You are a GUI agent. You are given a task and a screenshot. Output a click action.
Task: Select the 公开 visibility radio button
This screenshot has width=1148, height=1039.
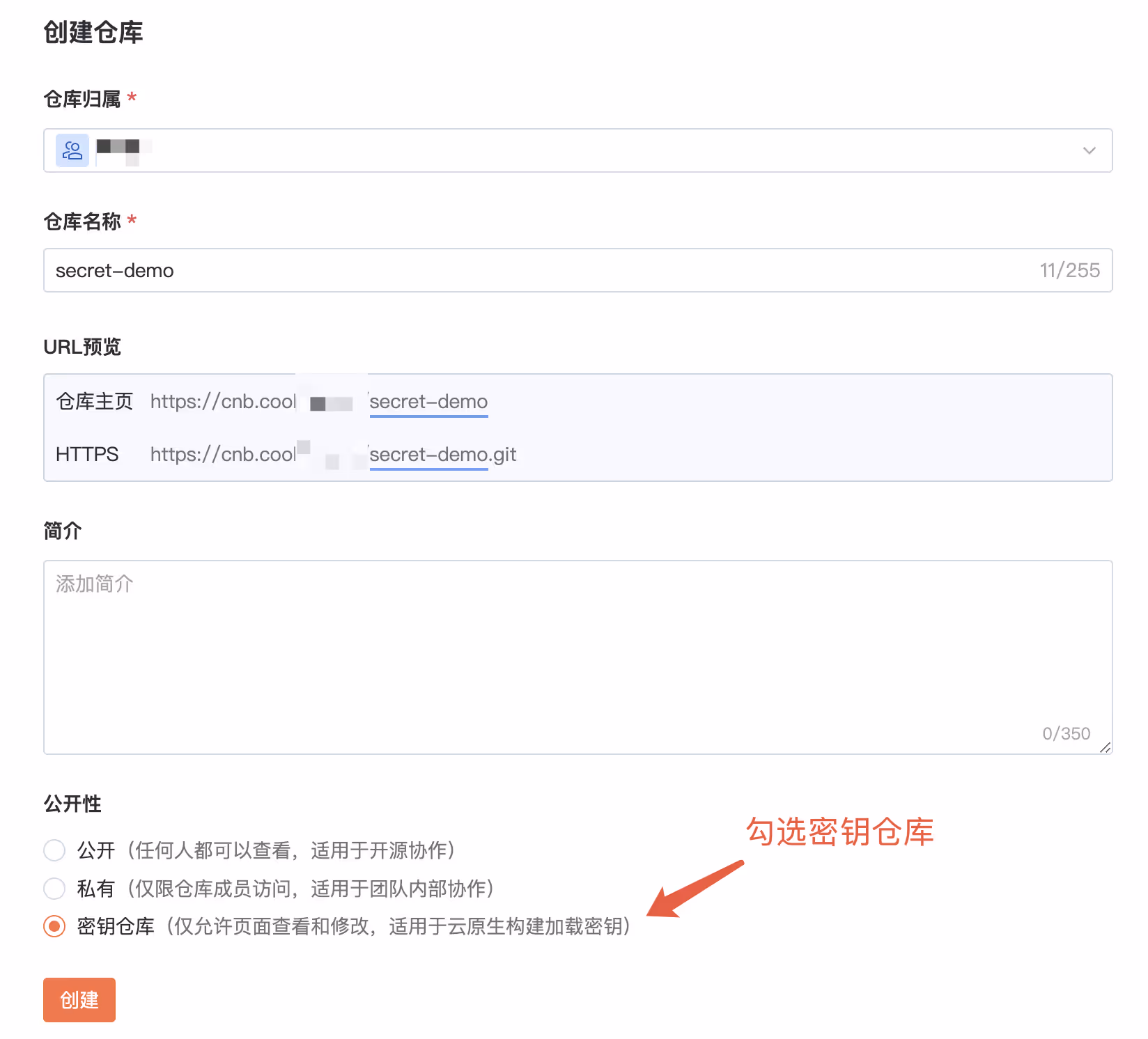(x=54, y=850)
